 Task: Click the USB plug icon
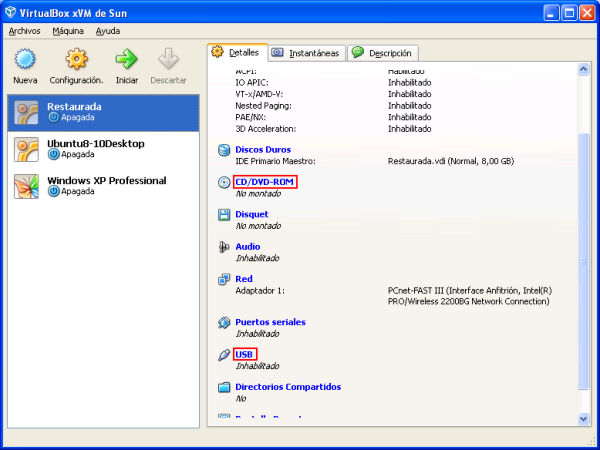[224, 355]
